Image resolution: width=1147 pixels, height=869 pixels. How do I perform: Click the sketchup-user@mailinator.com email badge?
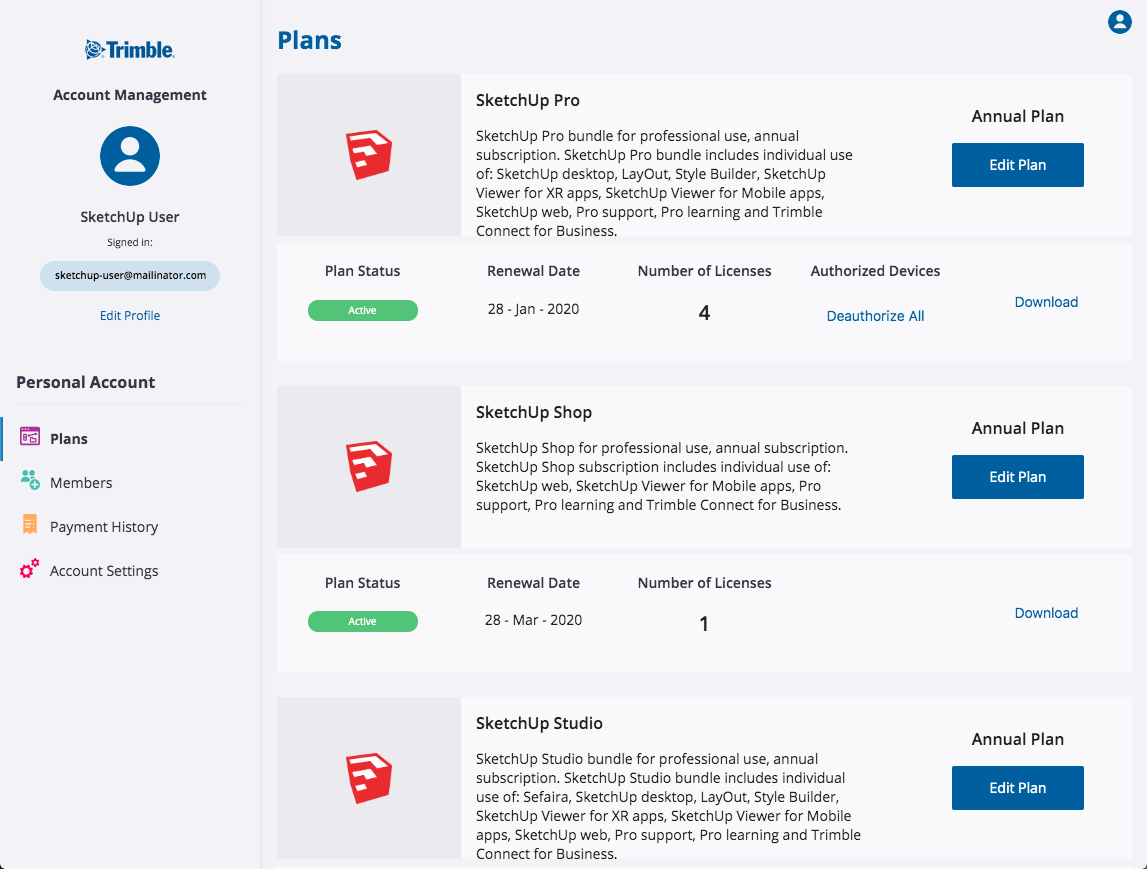(x=129, y=276)
